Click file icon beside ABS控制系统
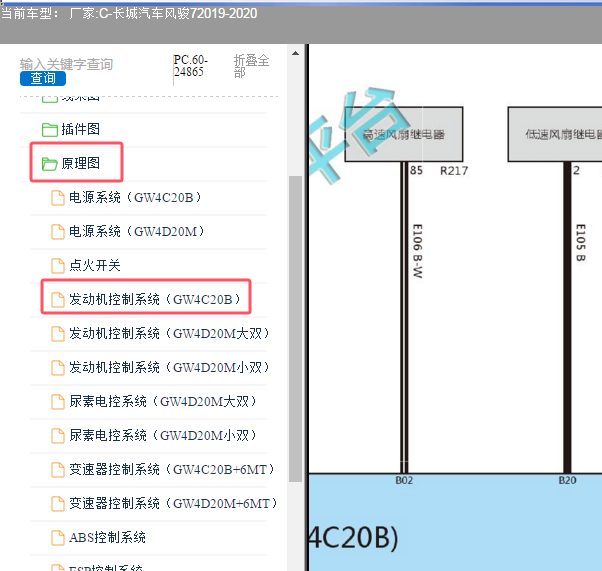The height and width of the screenshot is (571, 602). coord(58,538)
